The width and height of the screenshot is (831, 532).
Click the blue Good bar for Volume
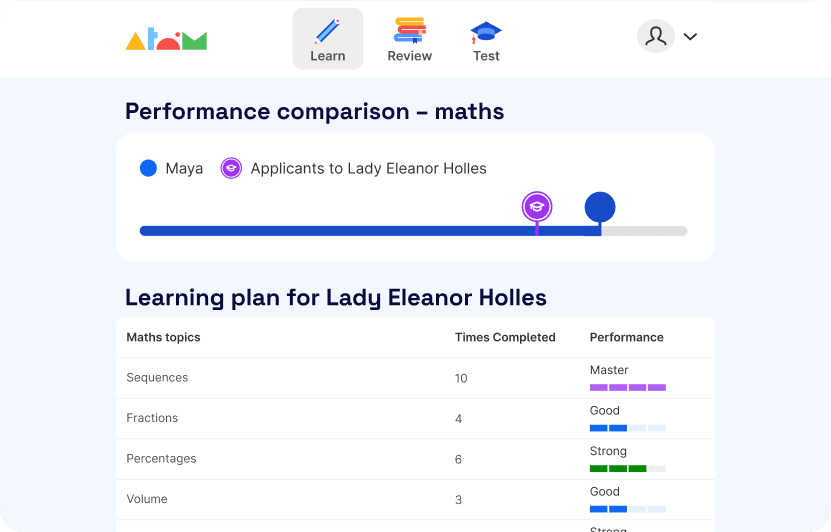pyautogui.click(x=627, y=509)
